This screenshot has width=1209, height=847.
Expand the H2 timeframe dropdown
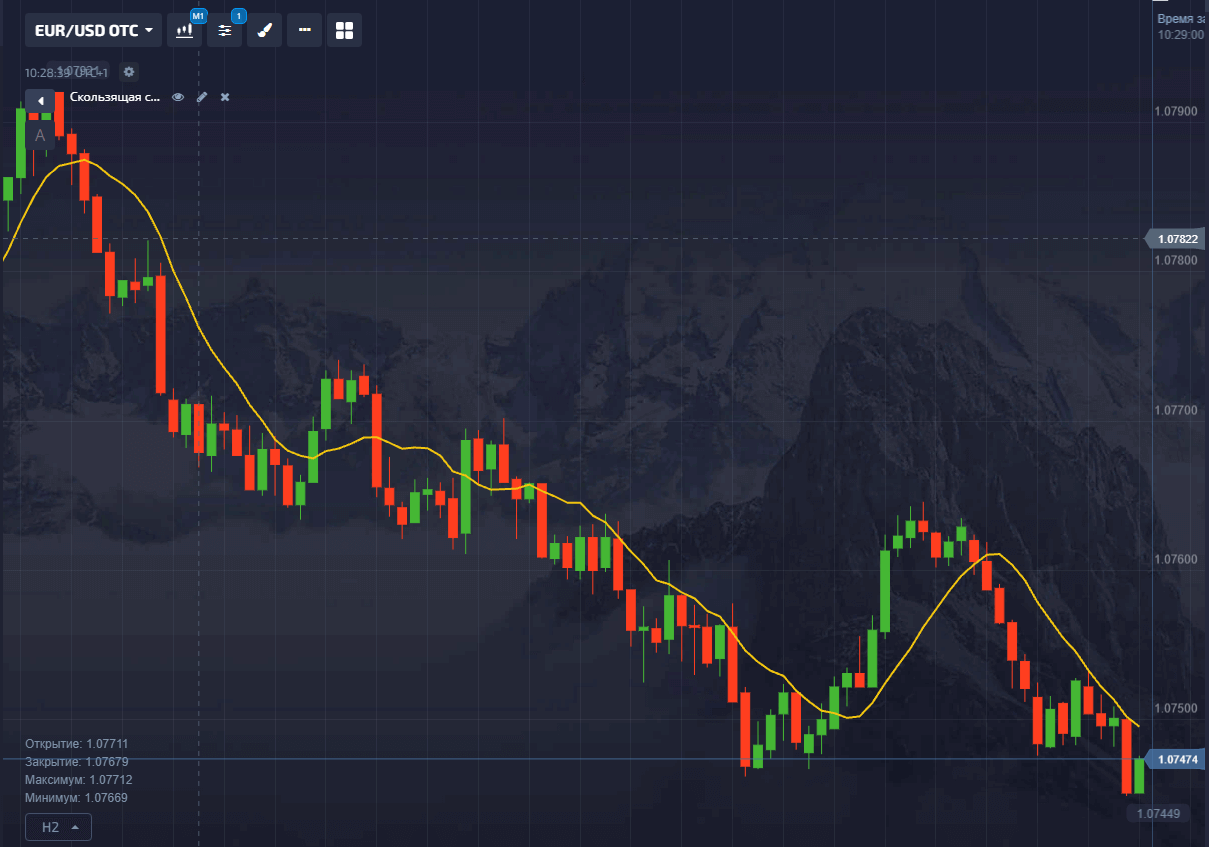coord(59,827)
